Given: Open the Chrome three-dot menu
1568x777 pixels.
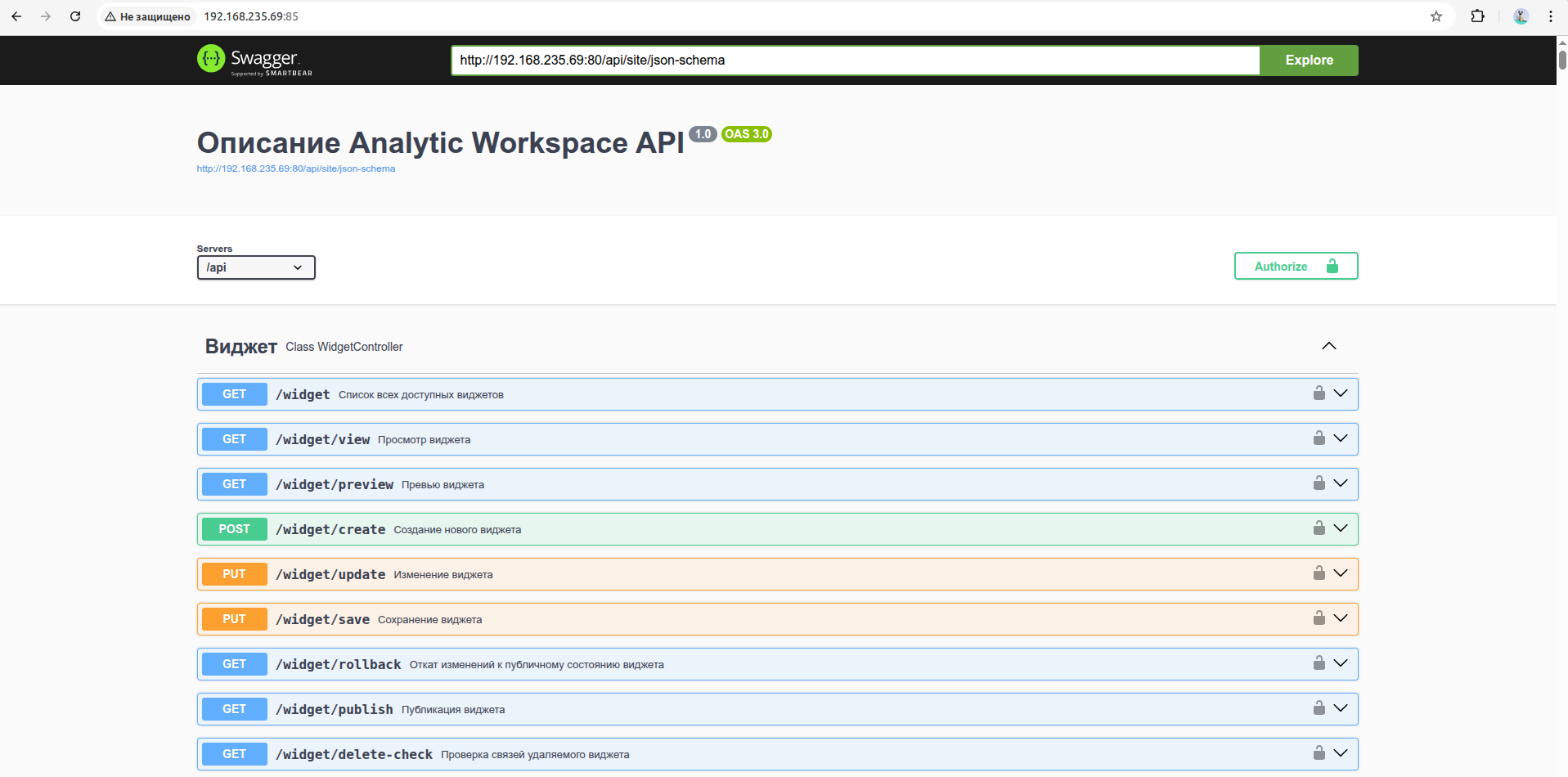Looking at the screenshot, I should tap(1550, 16).
